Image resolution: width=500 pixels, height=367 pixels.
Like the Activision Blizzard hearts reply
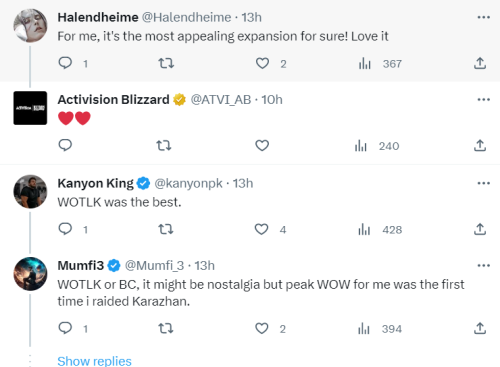262,145
